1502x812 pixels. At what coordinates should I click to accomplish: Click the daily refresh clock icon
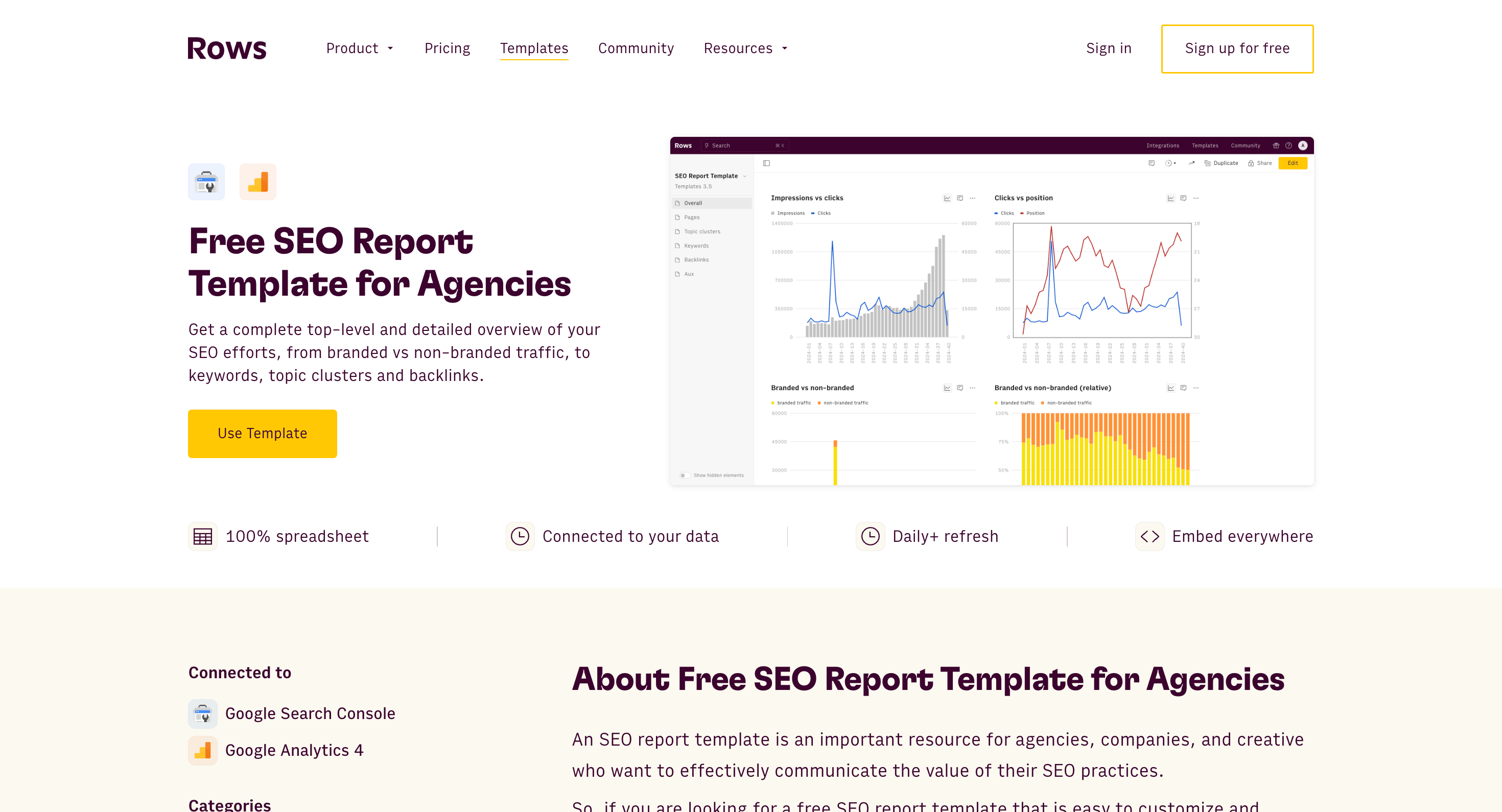(x=870, y=536)
